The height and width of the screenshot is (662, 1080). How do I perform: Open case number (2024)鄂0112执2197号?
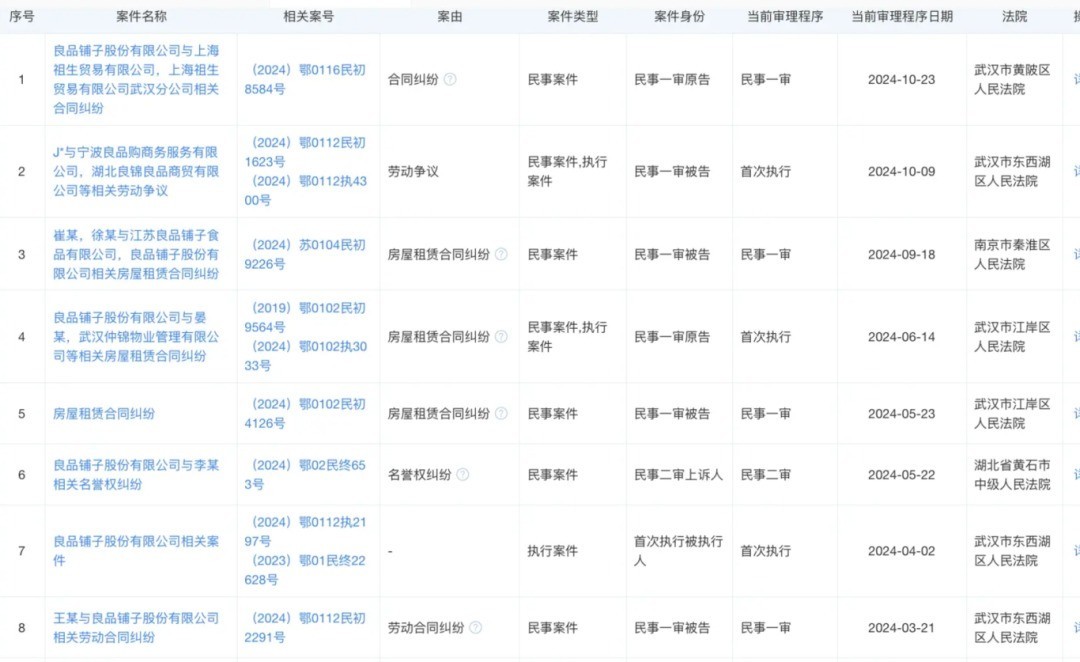tap(305, 532)
